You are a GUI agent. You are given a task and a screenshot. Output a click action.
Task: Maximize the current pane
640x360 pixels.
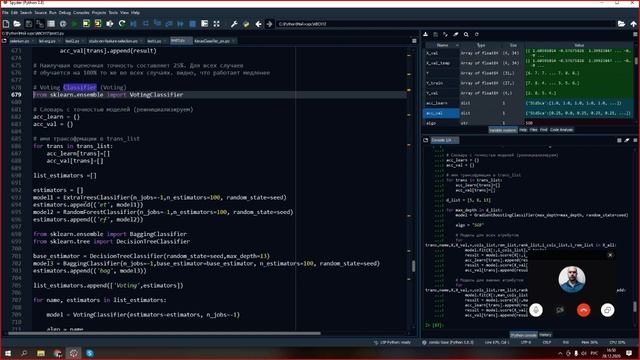(x=204, y=24)
